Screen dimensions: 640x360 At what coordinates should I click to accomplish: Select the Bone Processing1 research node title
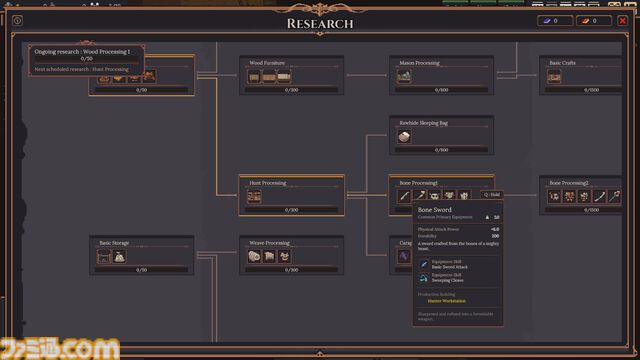click(418, 183)
